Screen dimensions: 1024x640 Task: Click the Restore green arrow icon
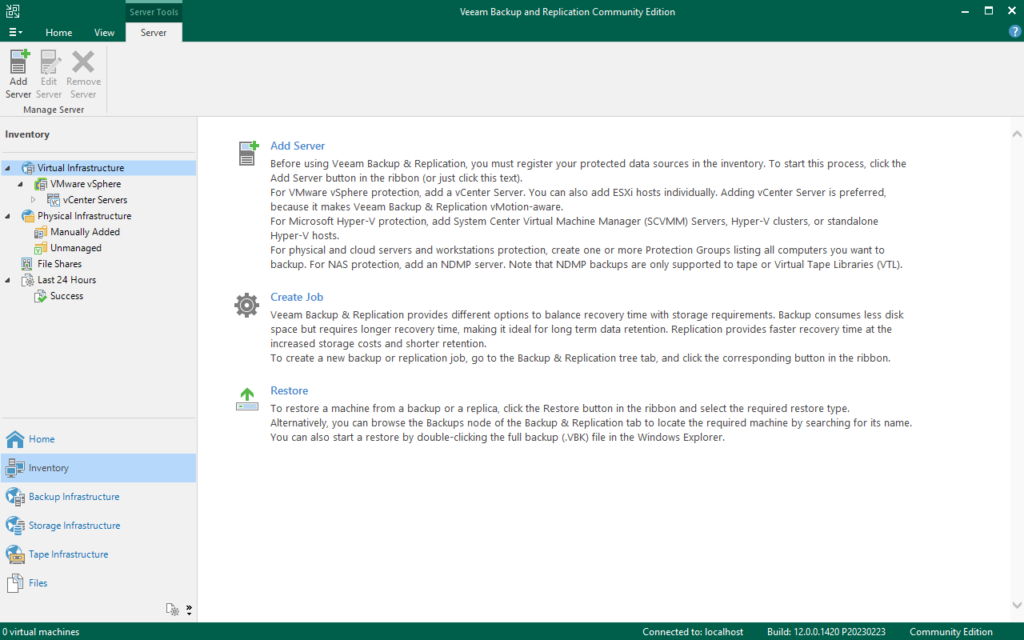point(247,399)
